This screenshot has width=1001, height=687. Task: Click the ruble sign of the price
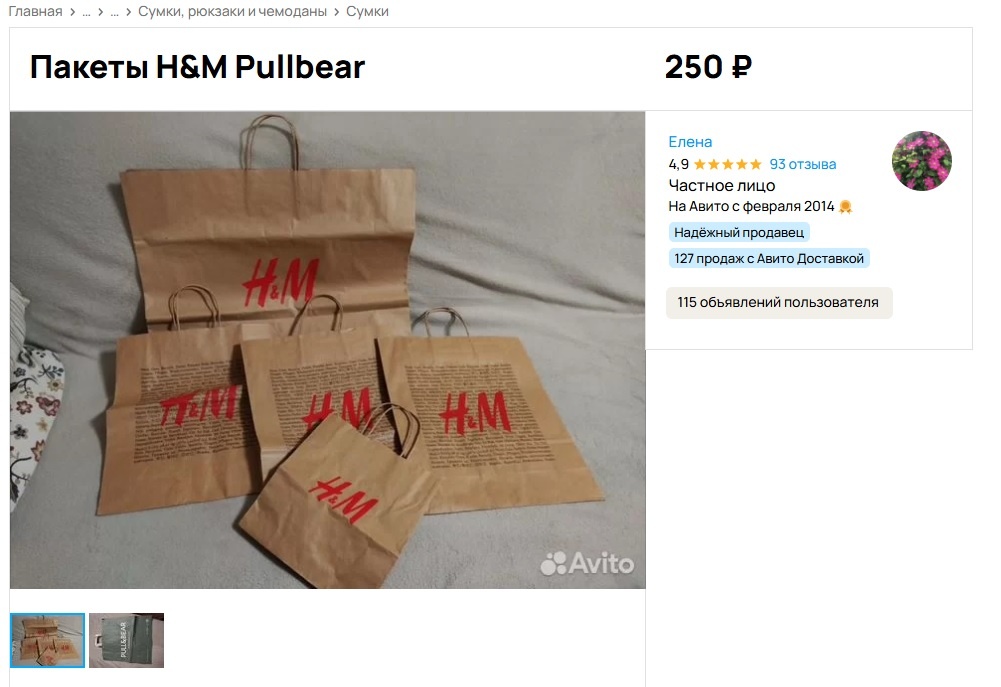(741, 67)
